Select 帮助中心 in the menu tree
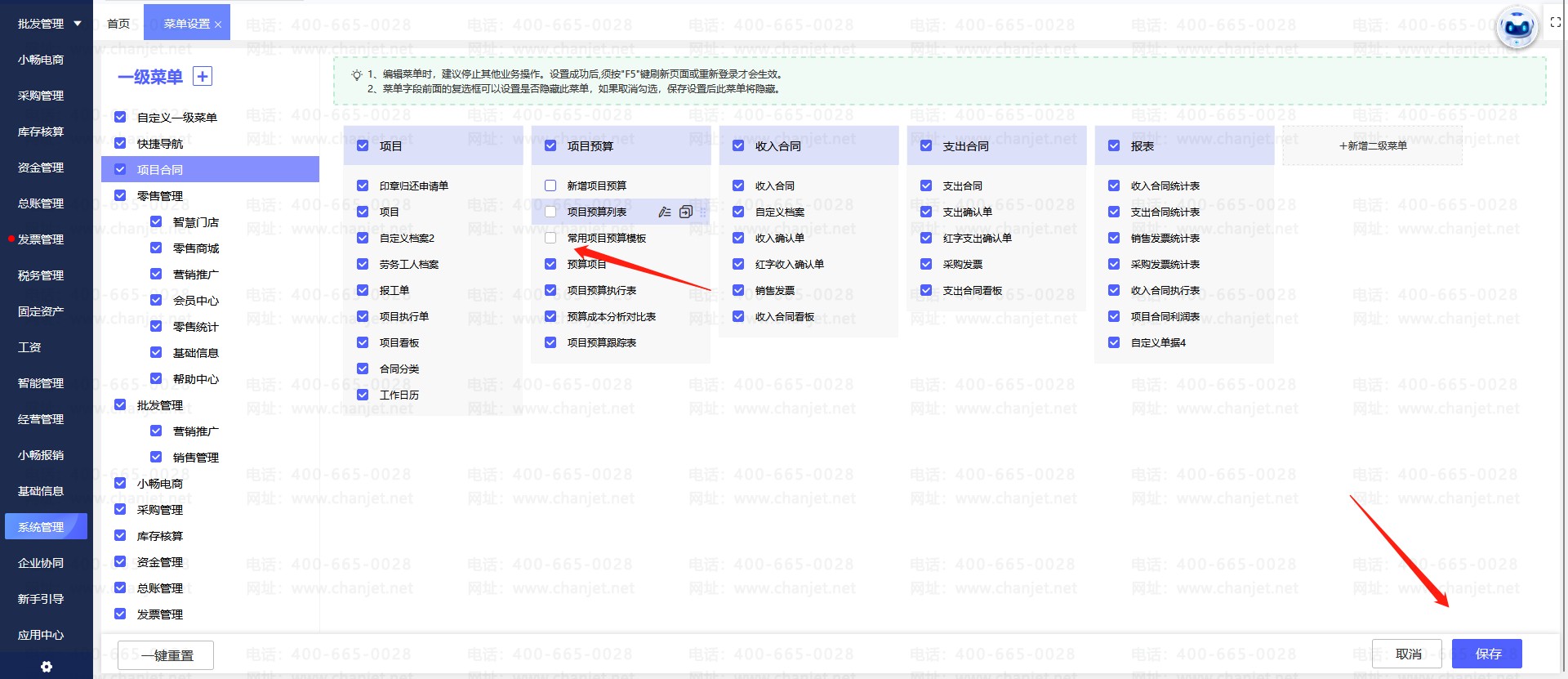The height and width of the screenshot is (679, 1568). click(x=196, y=379)
